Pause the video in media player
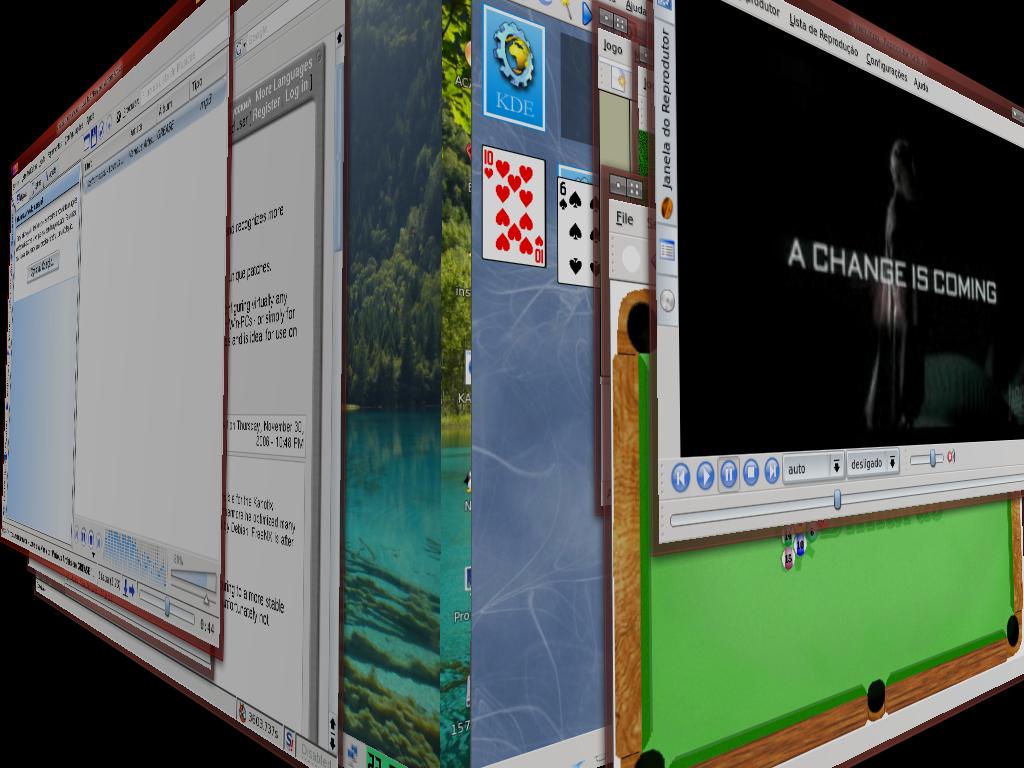The height and width of the screenshot is (768, 1024). 729,473
